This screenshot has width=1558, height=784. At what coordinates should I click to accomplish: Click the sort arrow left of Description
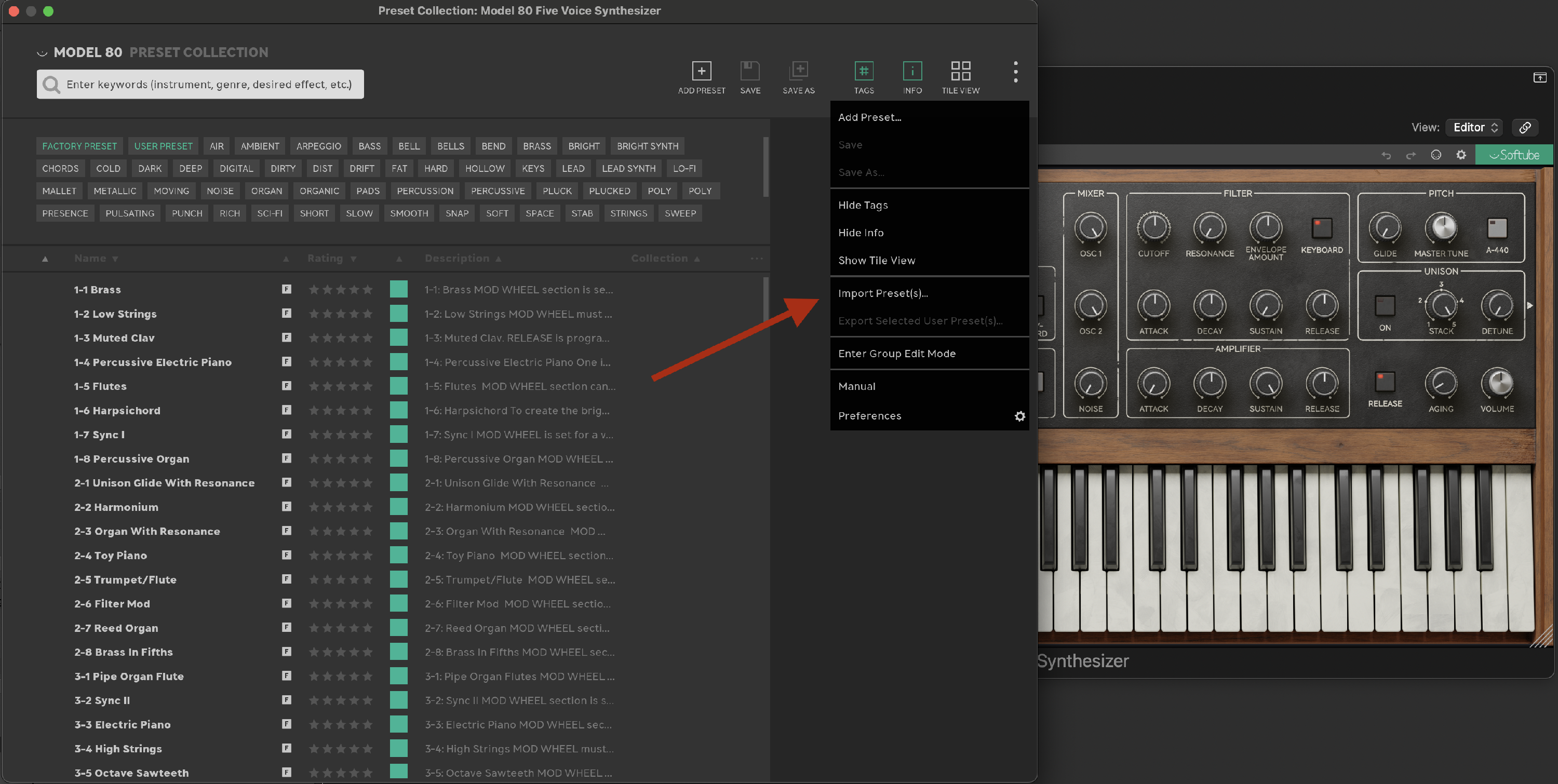point(399,259)
